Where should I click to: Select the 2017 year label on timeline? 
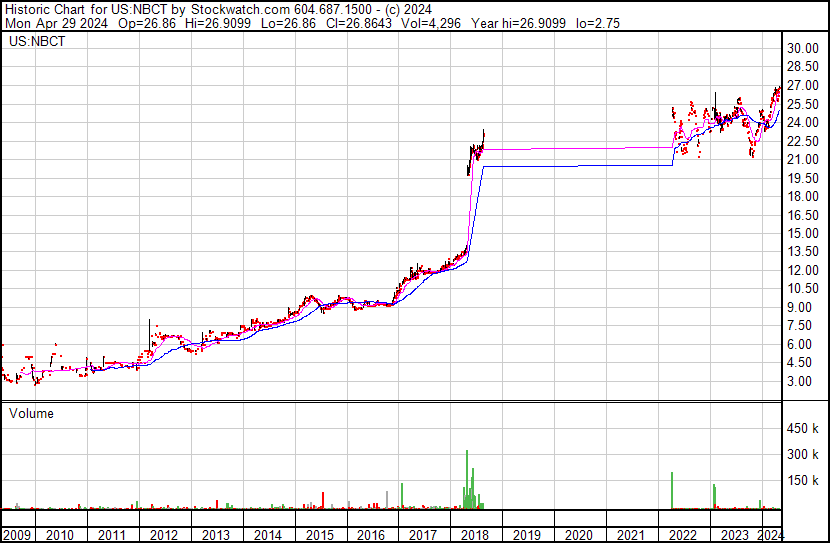tap(423, 535)
